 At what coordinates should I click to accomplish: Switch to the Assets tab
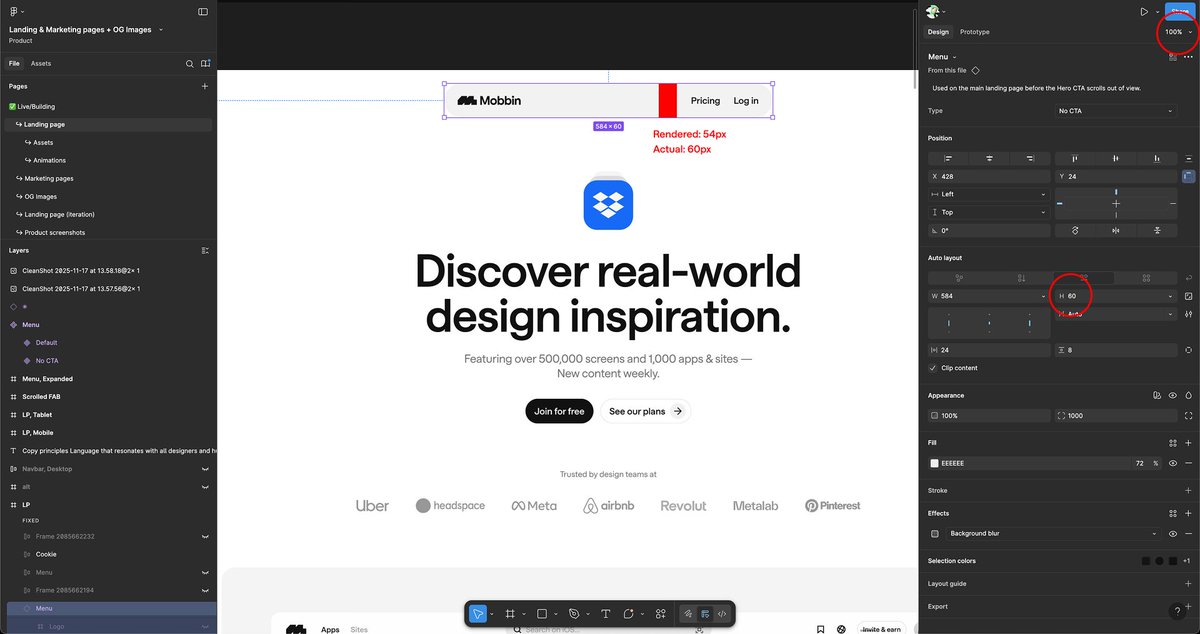pos(41,63)
